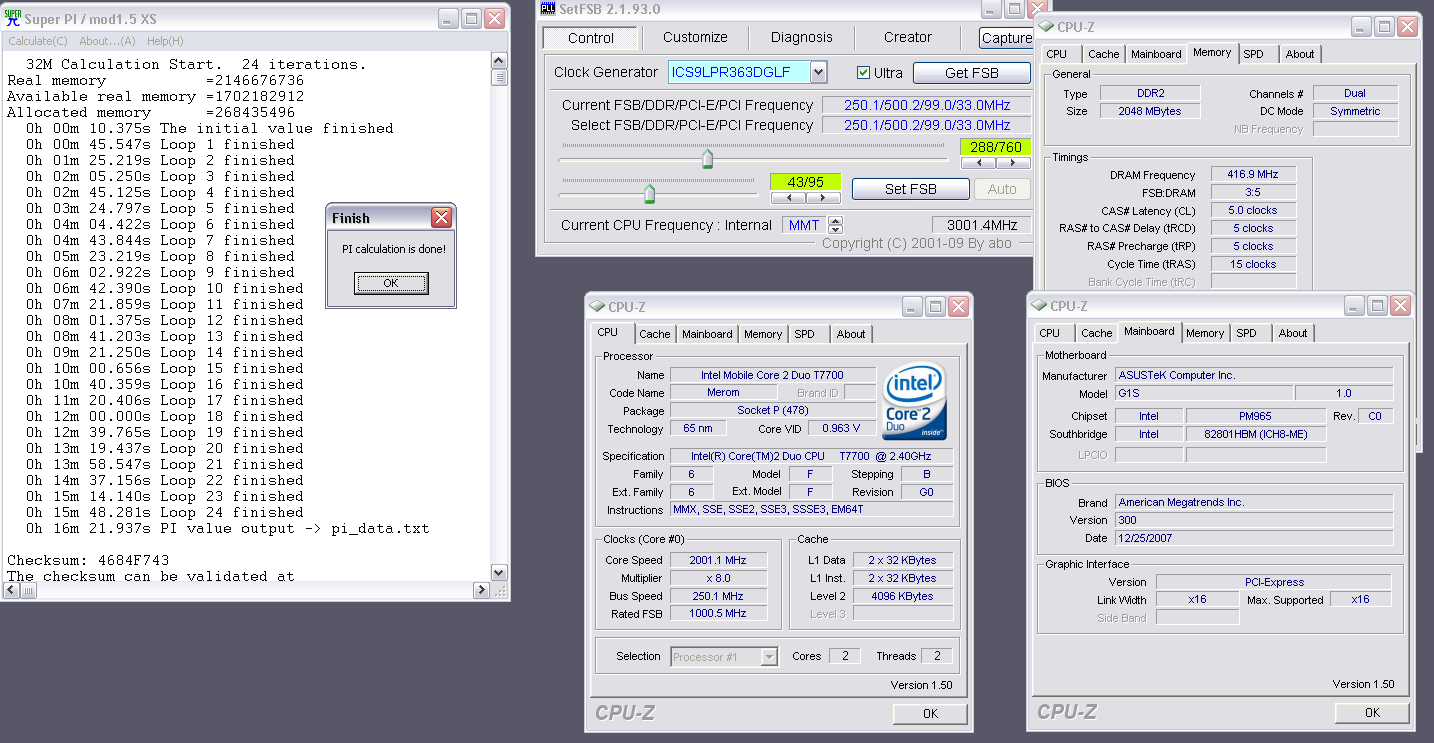Open Memory tab in CPU-Z Mainboard window
Screen dimensions: 1434x743
pyautogui.click(x=1205, y=333)
